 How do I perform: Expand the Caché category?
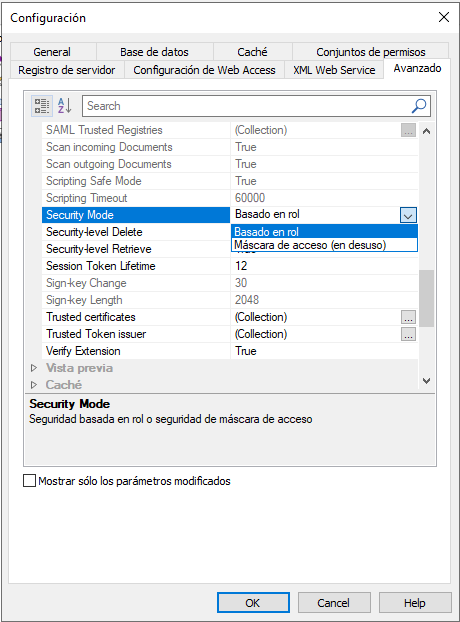tap(34, 385)
